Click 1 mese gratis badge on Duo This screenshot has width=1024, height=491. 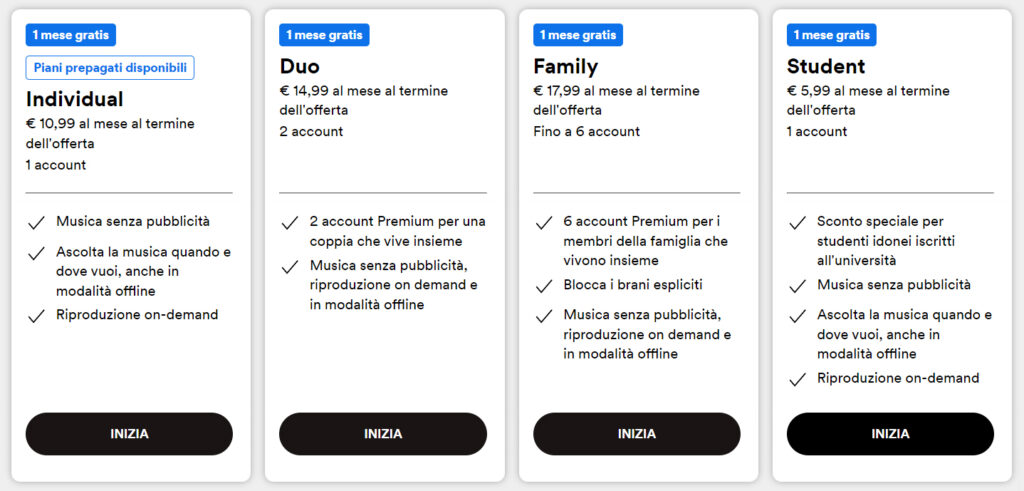coord(324,35)
